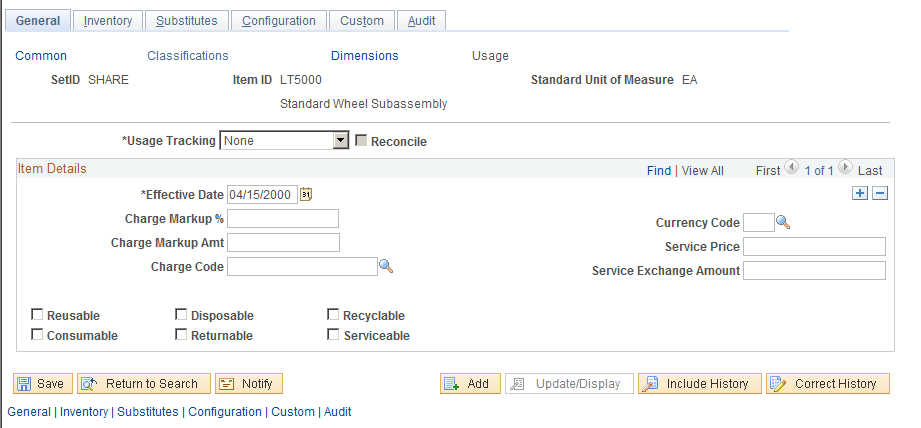Screen dimensions: 921x428
Task: Open the bottom Substitutes page link
Action: tap(148, 412)
